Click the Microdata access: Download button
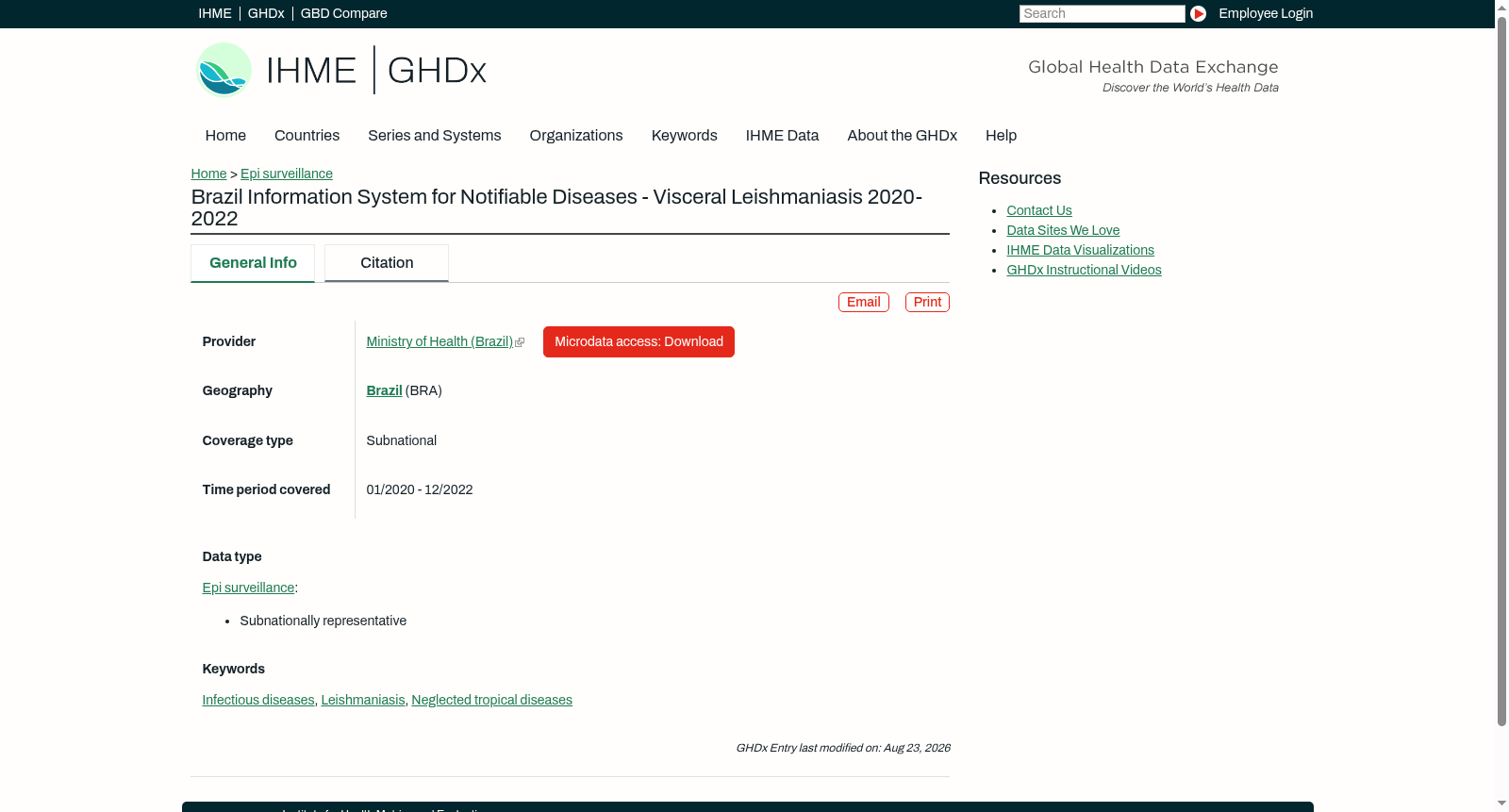 tap(638, 341)
